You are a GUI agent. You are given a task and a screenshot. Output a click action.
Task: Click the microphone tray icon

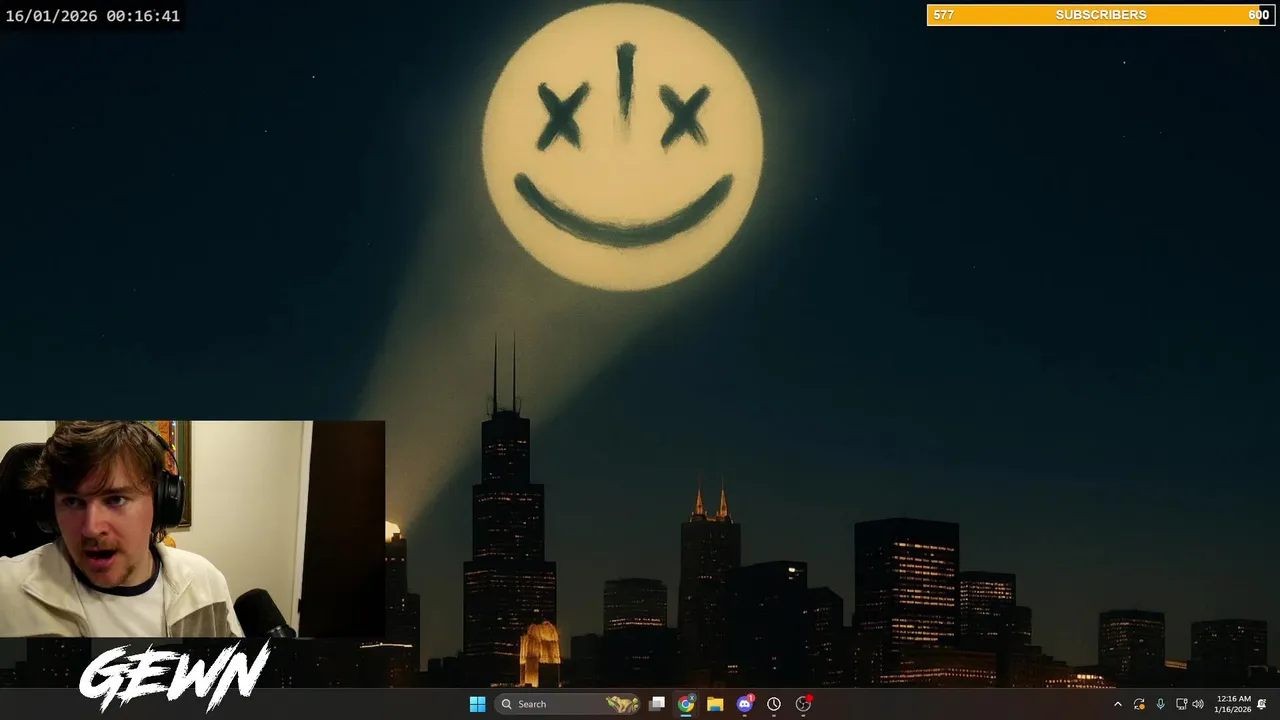pyautogui.click(x=1160, y=704)
